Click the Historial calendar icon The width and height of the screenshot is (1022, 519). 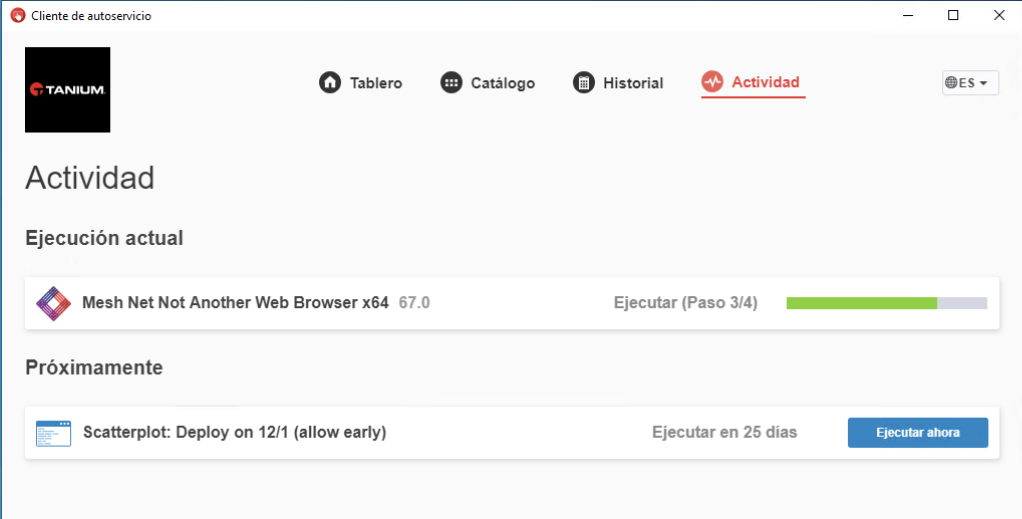click(x=583, y=83)
